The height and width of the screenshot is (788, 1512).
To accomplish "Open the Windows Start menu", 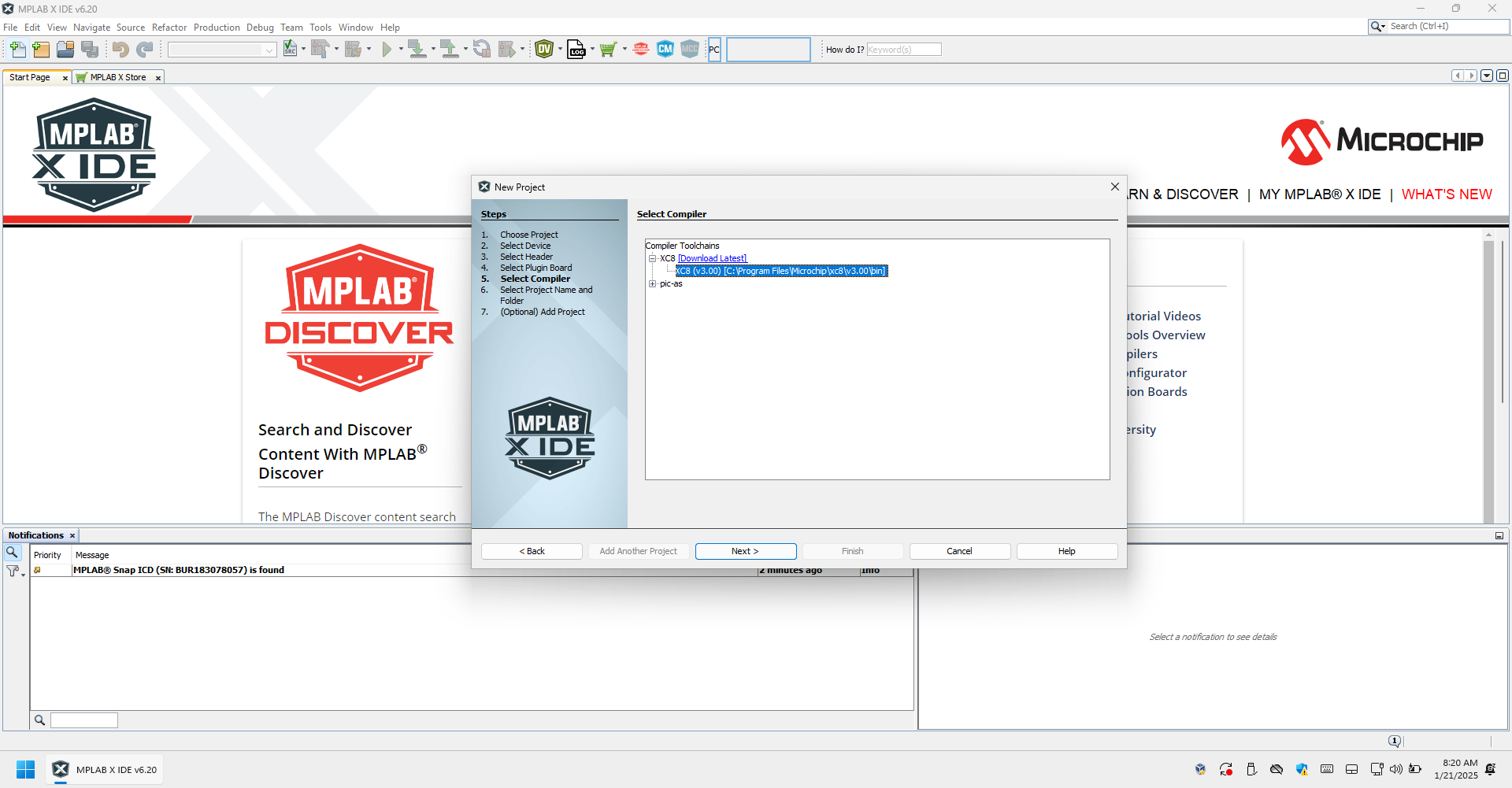I will [26, 769].
